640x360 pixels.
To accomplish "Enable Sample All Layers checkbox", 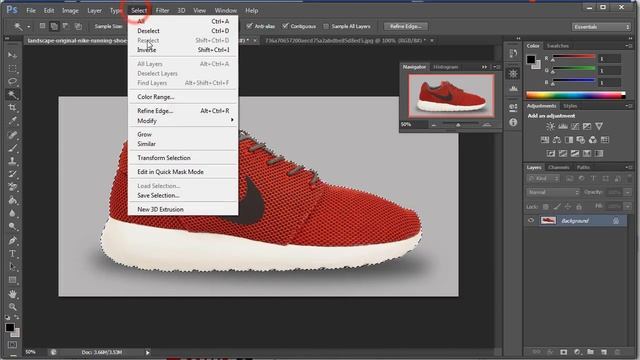I will pyautogui.click(x=326, y=26).
